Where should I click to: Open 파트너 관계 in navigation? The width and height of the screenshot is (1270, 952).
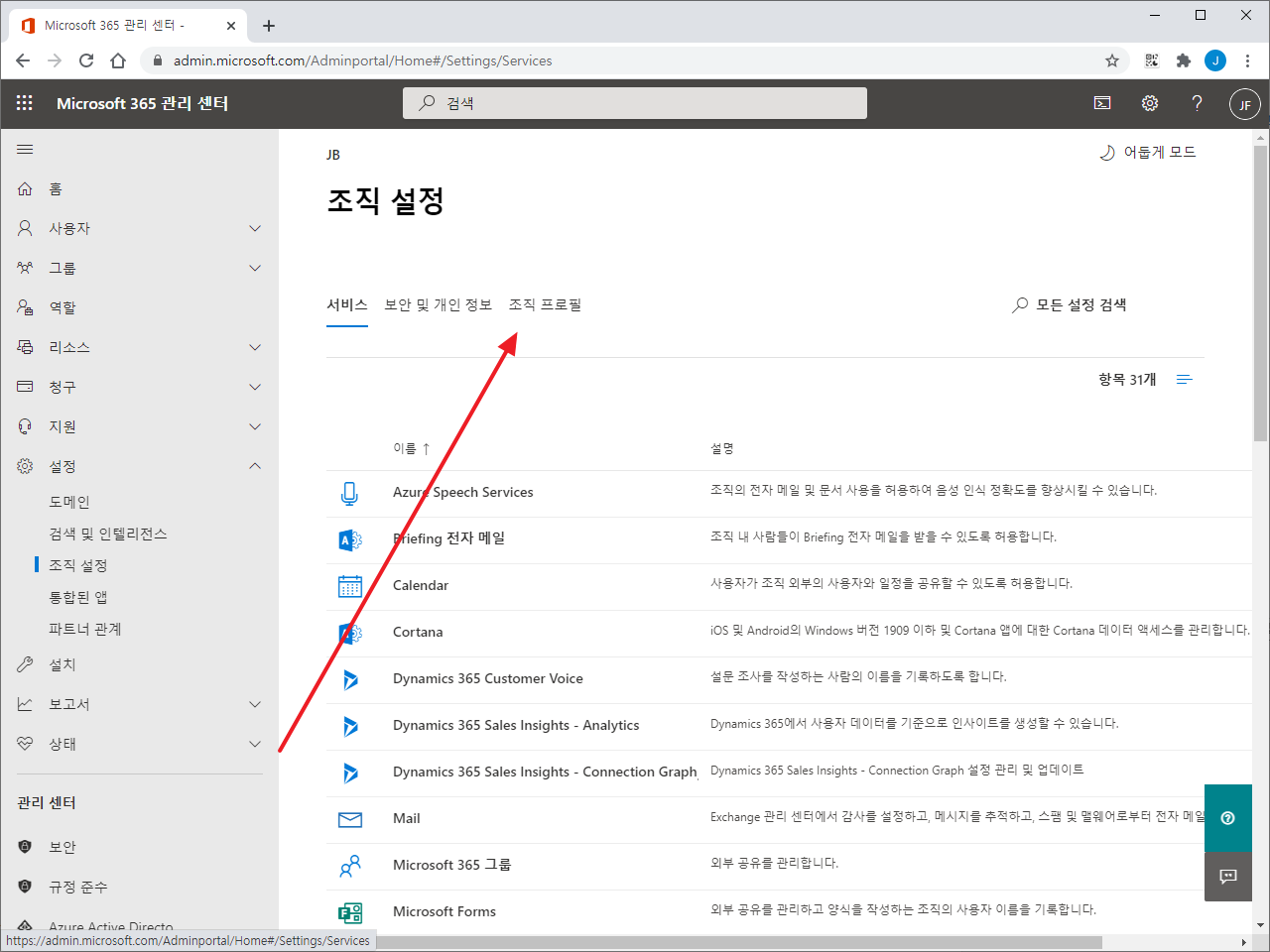pos(85,629)
